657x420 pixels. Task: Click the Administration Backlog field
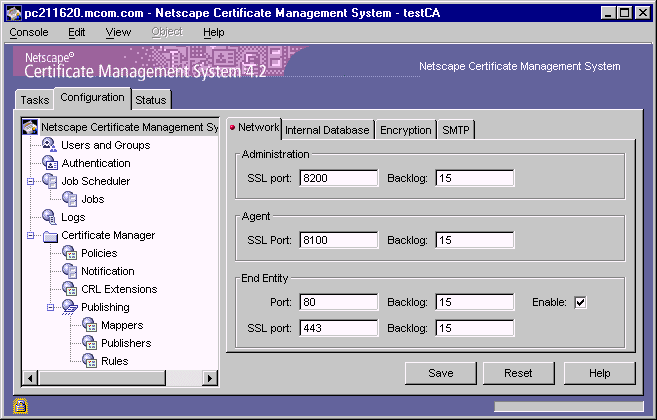475,178
